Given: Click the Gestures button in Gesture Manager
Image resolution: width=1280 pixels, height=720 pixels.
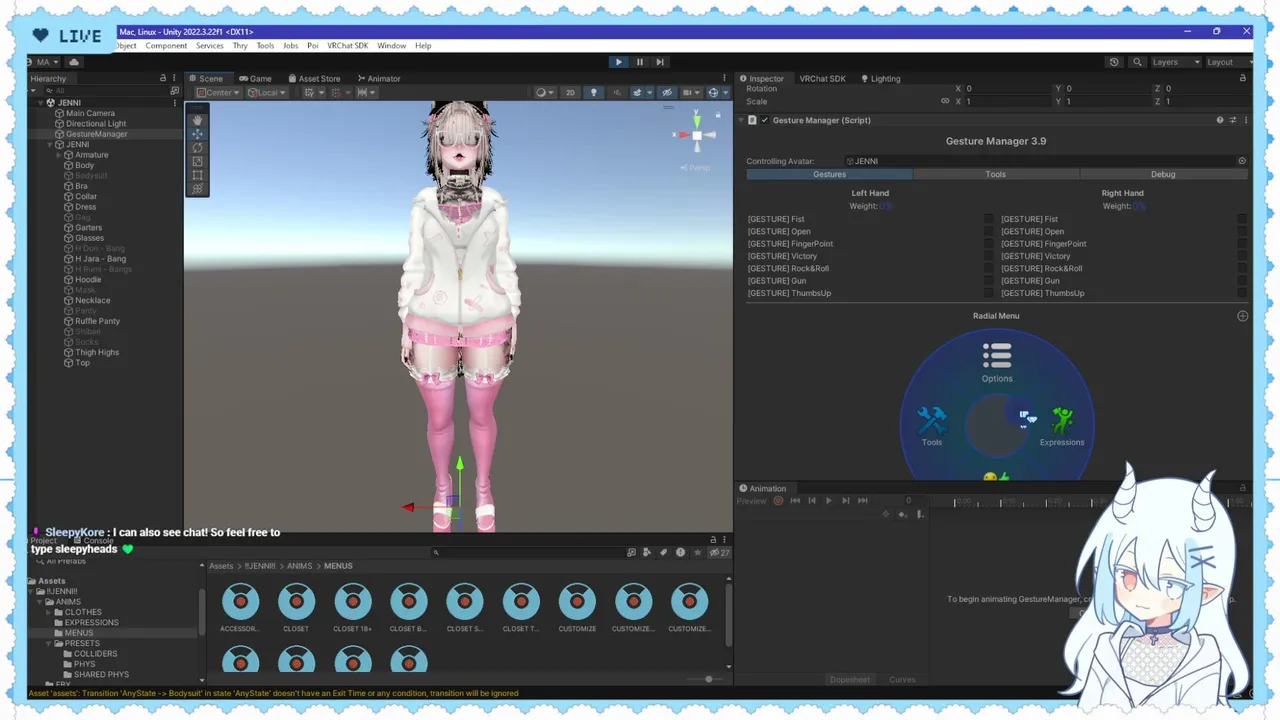Looking at the screenshot, I should pyautogui.click(x=829, y=174).
